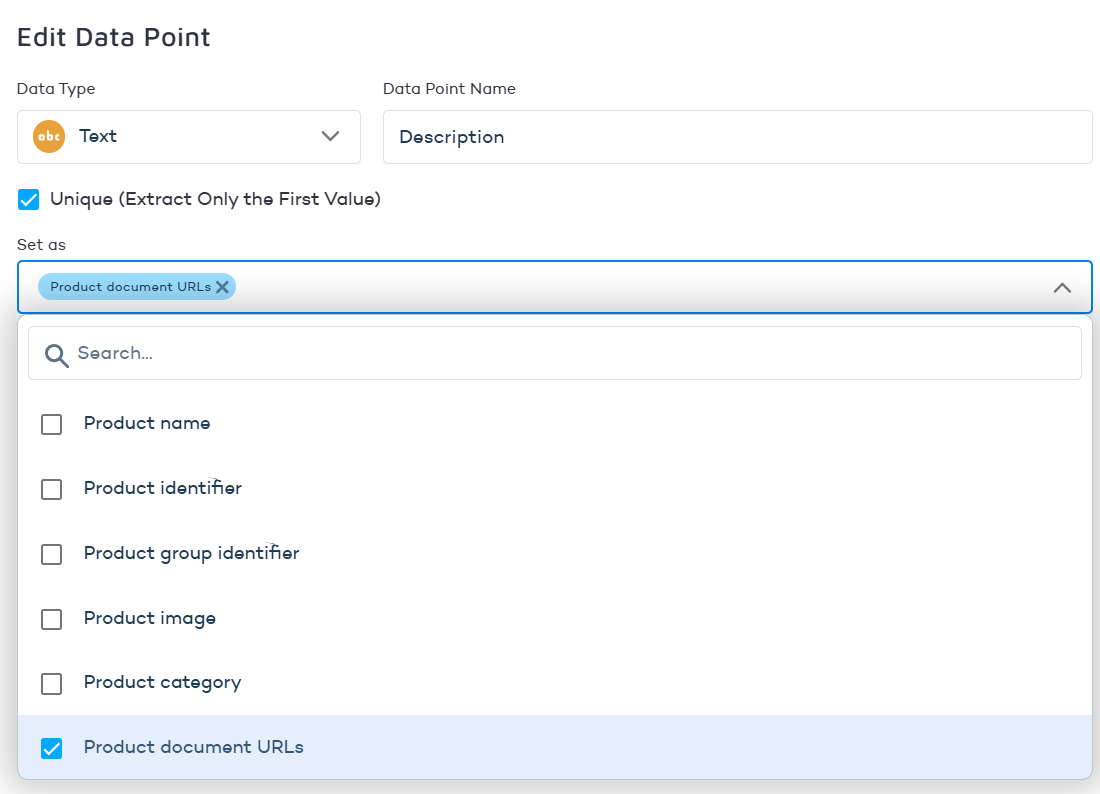
Task: Collapse the Set as list using the up chevron
Action: [x=1062, y=288]
